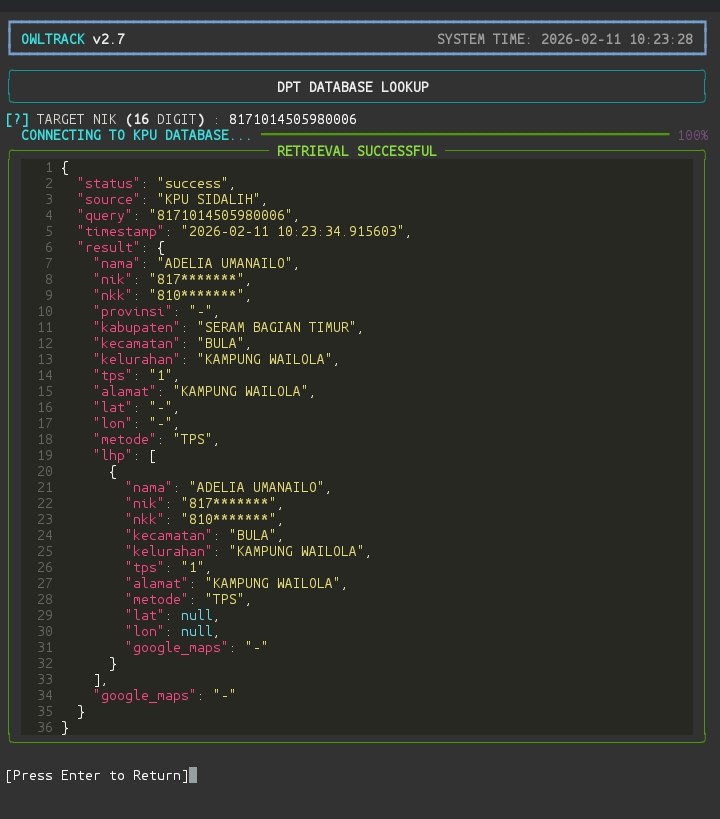Click the system time value 2026-02-11 10:23:28
The height and width of the screenshot is (819, 720).
pyautogui.click(x=617, y=39)
